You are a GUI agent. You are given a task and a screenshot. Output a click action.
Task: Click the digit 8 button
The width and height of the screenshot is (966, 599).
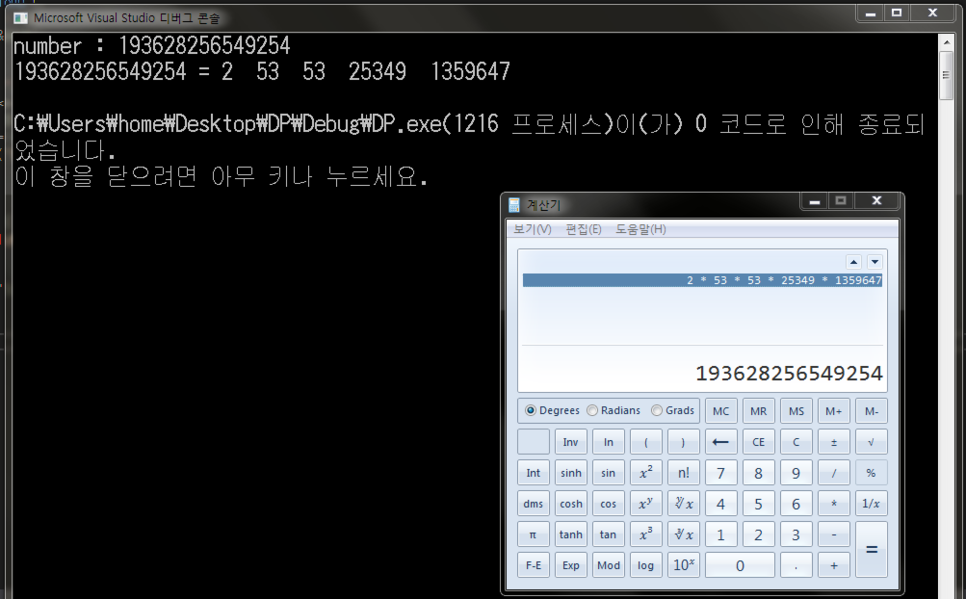(758, 473)
